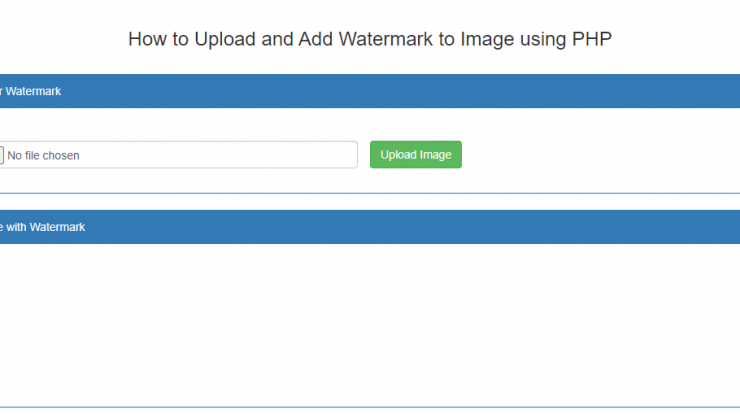Select the 'No file chosen' text
The image size is (740, 414).
pyautogui.click(x=43, y=155)
